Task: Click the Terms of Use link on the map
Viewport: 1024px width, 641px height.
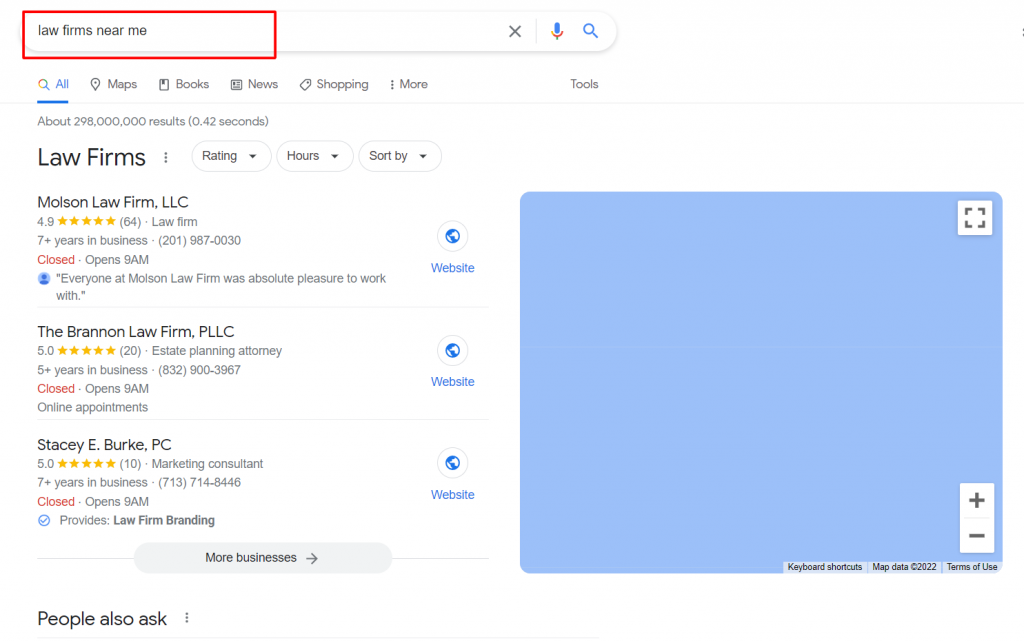Action: [x=971, y=567]
